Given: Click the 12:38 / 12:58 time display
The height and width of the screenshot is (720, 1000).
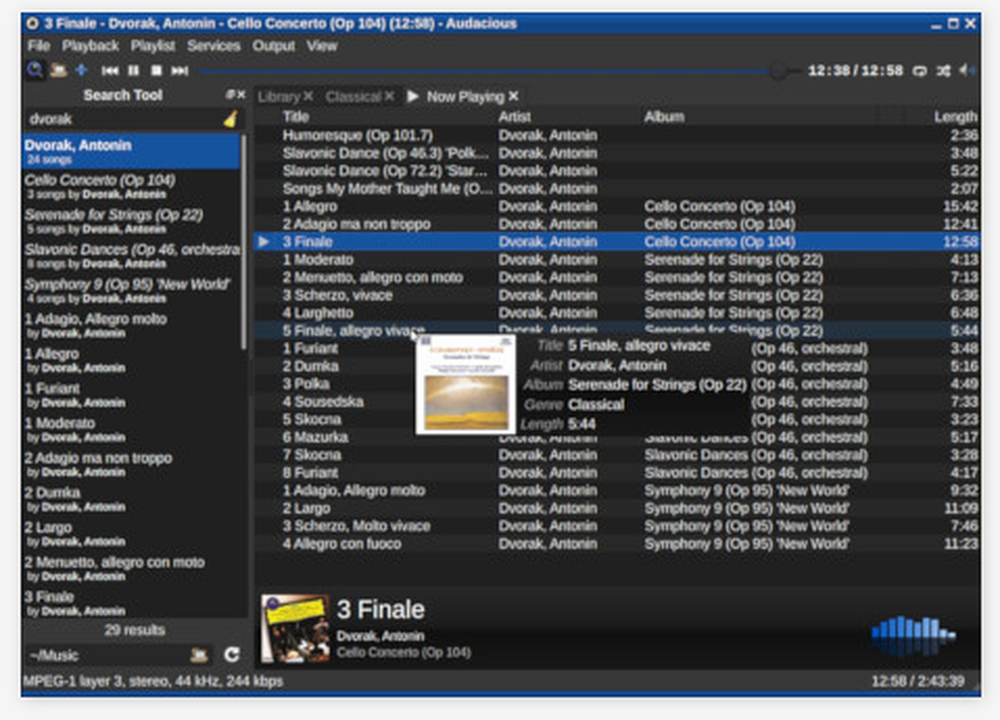Looking at the screenshot, I should pyautogui.click(x=855, y=70).
